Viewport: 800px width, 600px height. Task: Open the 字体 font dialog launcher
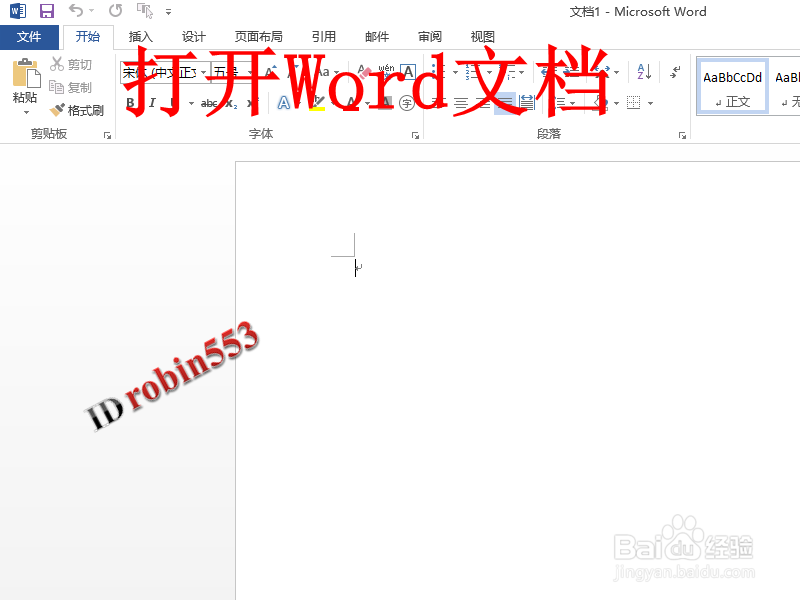tap(415, 135)
